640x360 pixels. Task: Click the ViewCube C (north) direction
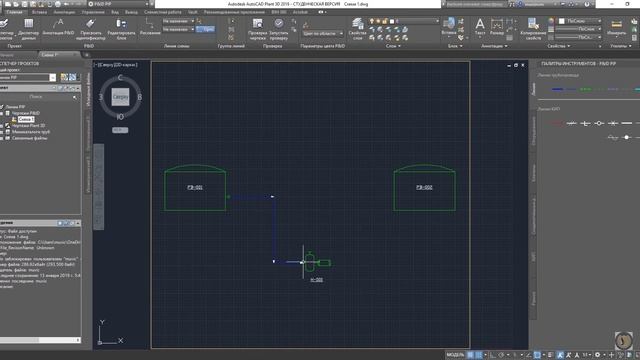pyautogui.click(x=120, y=78)
